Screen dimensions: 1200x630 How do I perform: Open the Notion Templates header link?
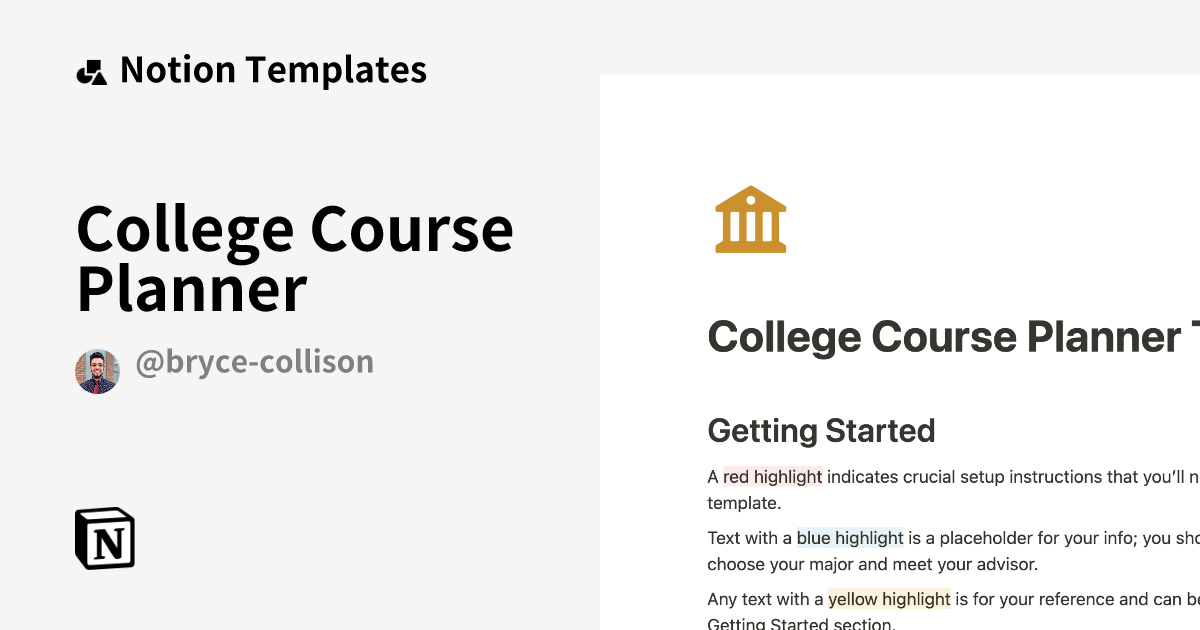(273, 70)
